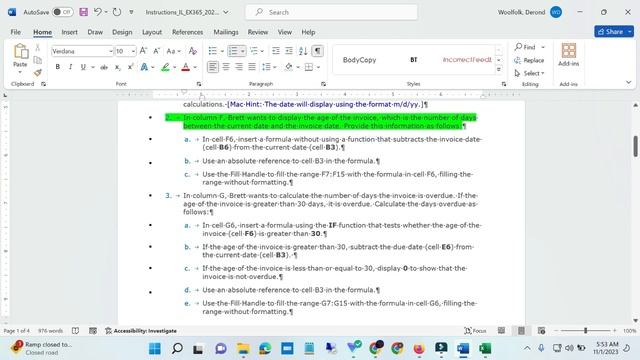640x360 pixels.
Task: Open Add-ins
Action: (569, 55)
